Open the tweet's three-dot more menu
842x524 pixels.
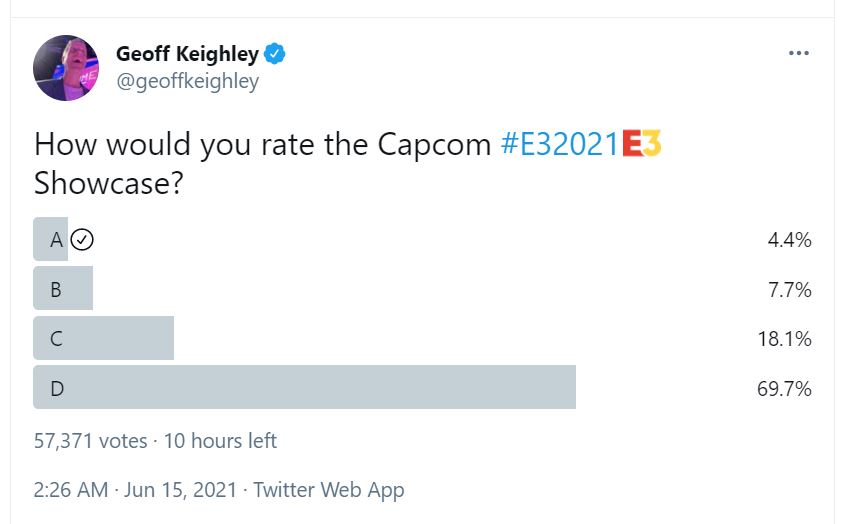[x=799, y=53]
